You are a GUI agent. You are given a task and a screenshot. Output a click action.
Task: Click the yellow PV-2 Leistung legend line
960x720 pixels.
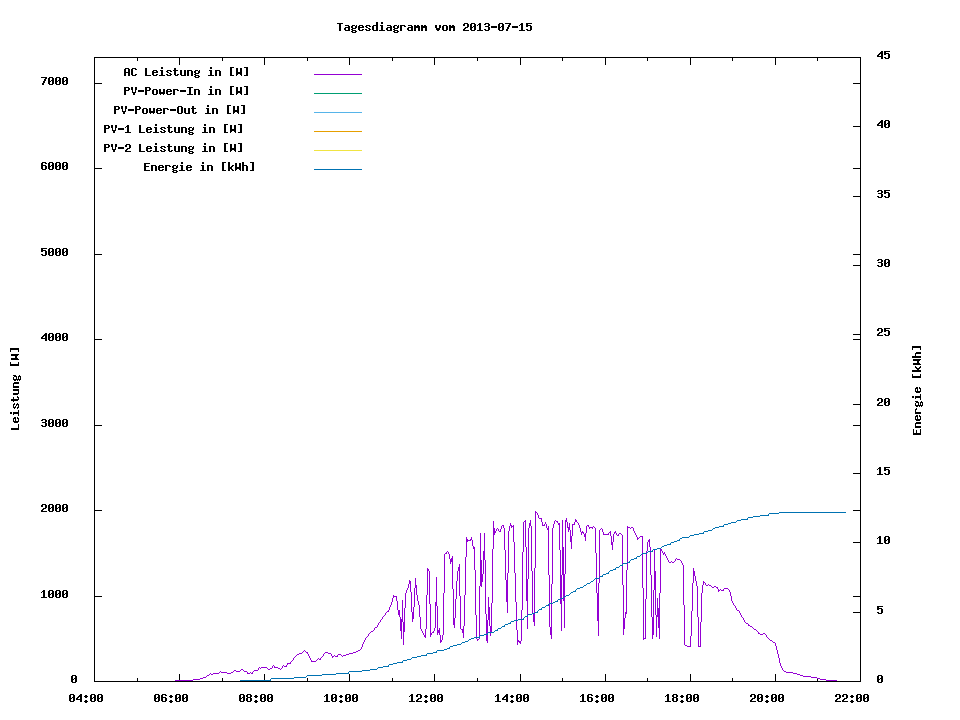[337, 150]
